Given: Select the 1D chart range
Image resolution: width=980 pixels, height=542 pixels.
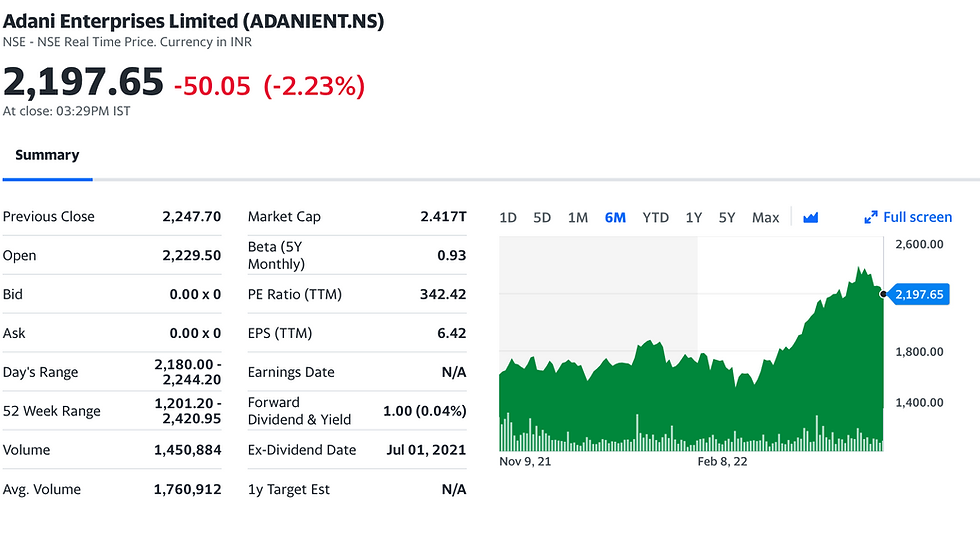Looking at the screenshot, I should (508, 217).
